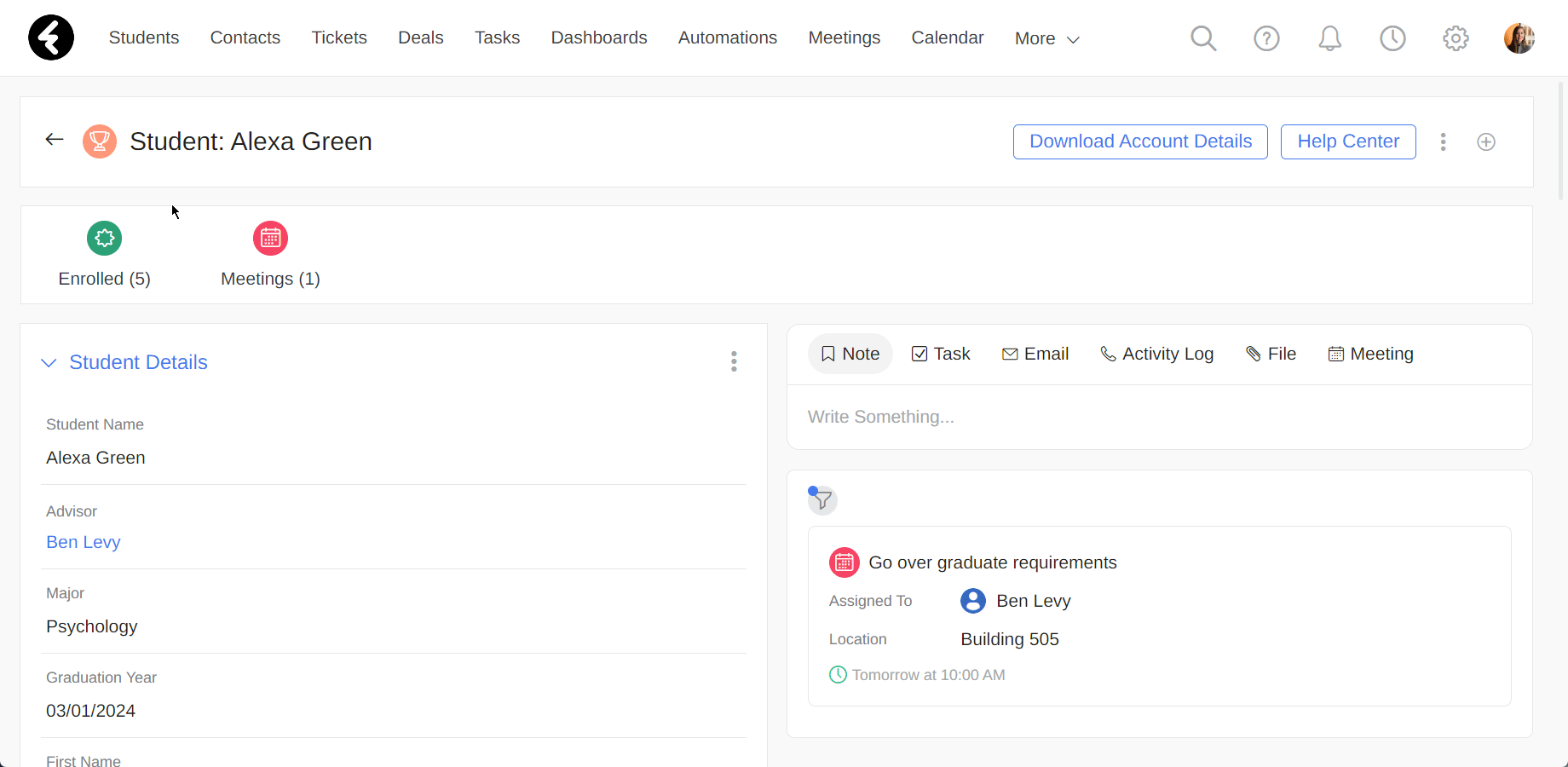Screen dimensions: 1568x767
Task: Open Meetings in the top navigation
Action: [x=845, y=37]
